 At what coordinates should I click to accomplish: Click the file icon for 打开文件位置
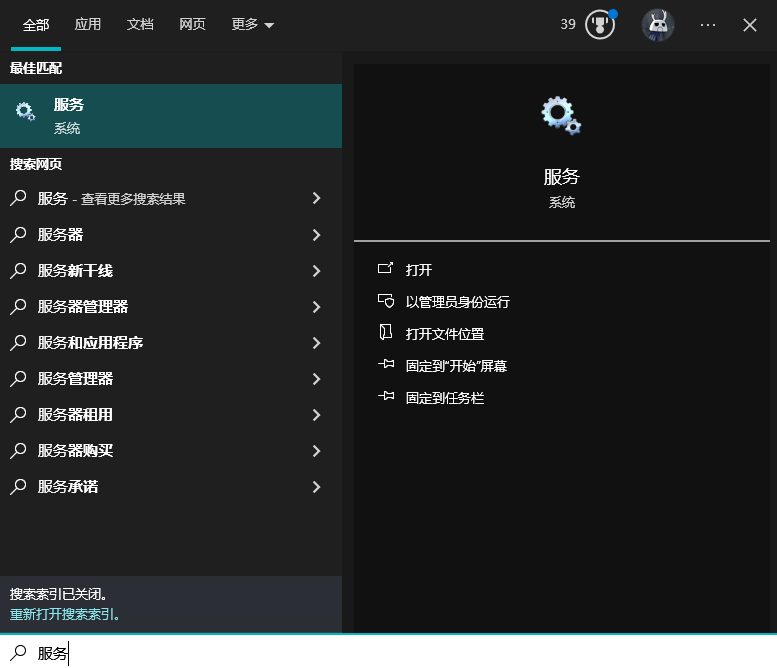pyautogui.click(x=385, y=333)
